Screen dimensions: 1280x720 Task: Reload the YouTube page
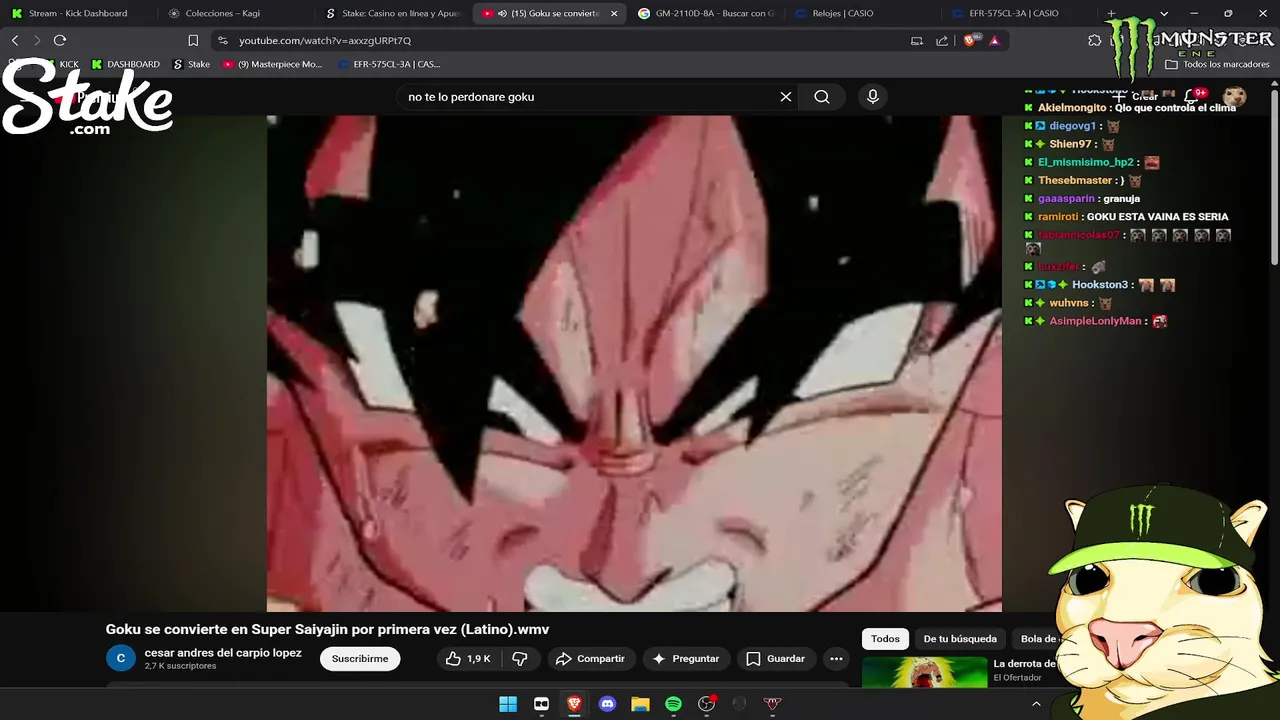point(60,40)
